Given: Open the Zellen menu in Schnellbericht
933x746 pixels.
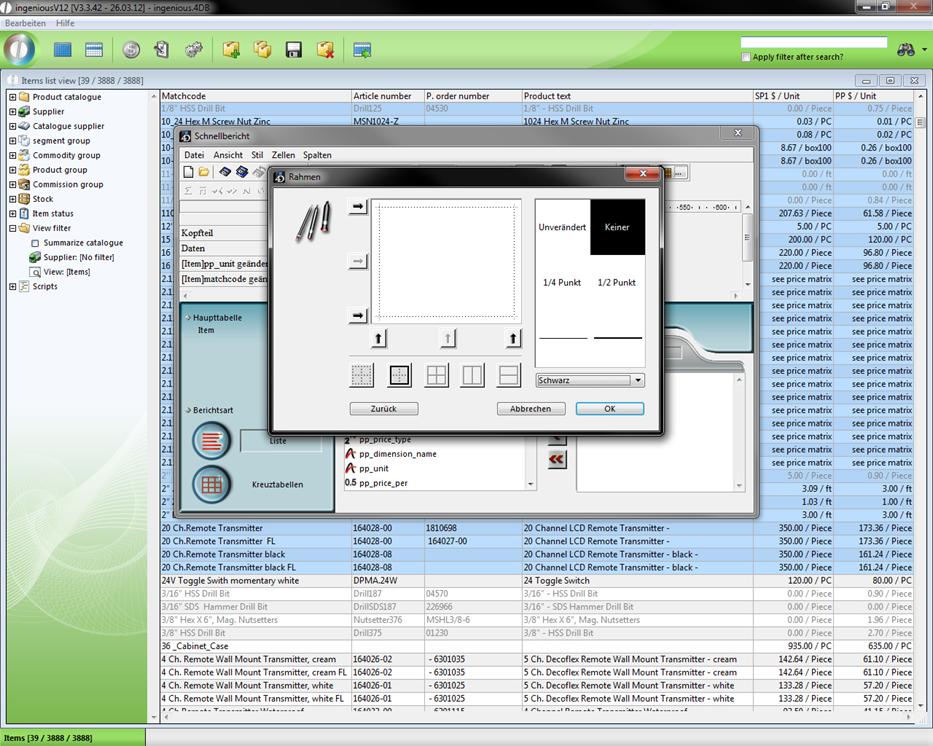Looking at the screenshot, I should pyautogui.click(x=283, y=155).
